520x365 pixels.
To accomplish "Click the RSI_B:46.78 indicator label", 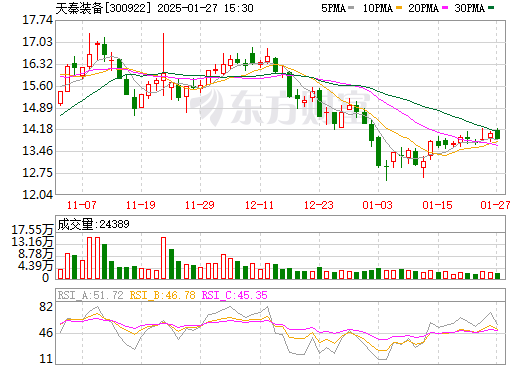I will point(162,295).
